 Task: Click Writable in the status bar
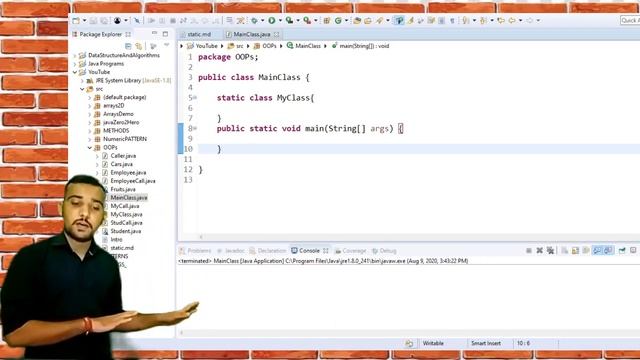pos(433,343)
